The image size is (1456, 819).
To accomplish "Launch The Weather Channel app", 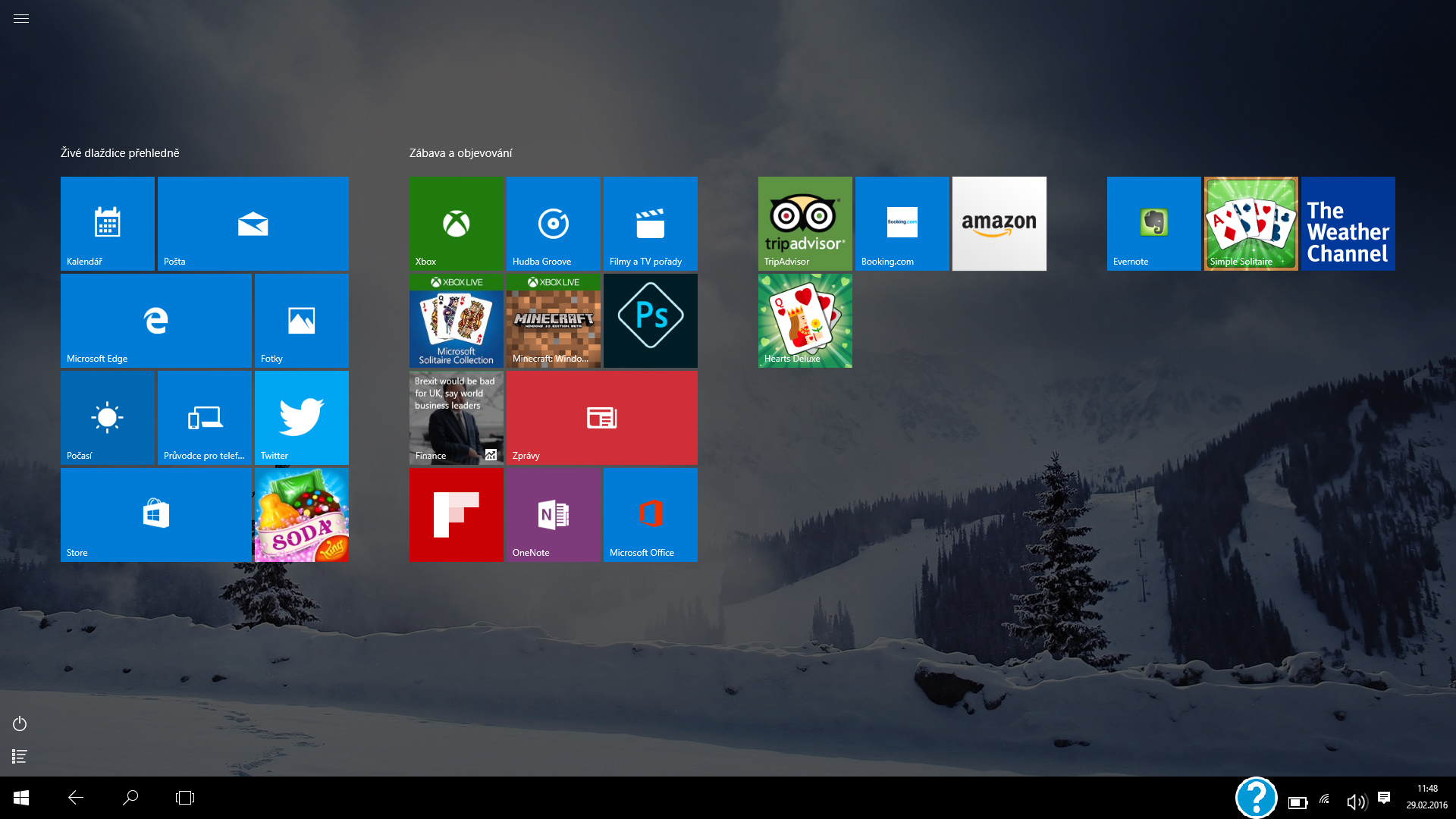I will pyautogui.click(x=1348, y=224).
